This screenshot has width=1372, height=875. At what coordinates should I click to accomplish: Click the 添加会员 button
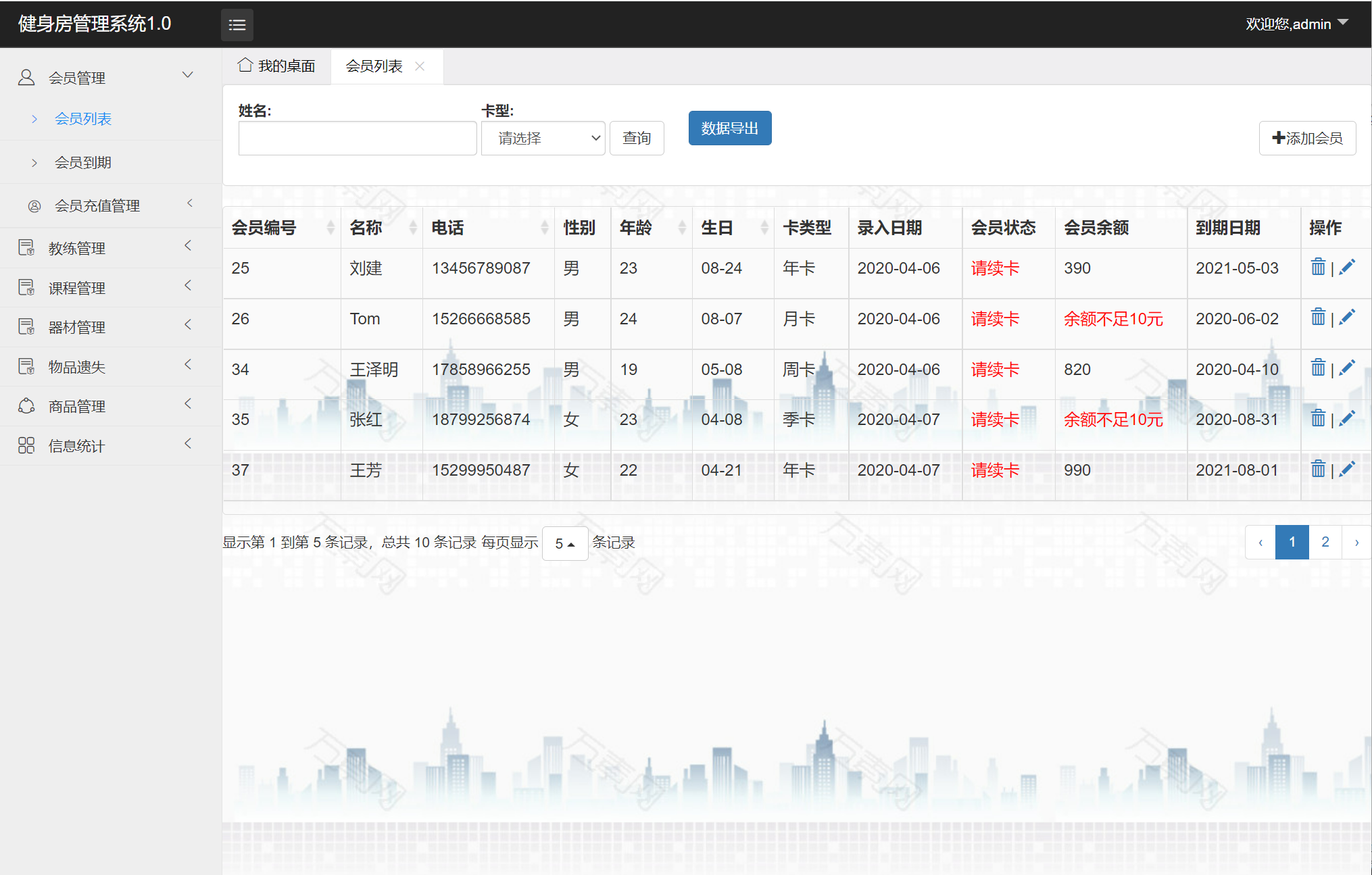click(1306, 139)
